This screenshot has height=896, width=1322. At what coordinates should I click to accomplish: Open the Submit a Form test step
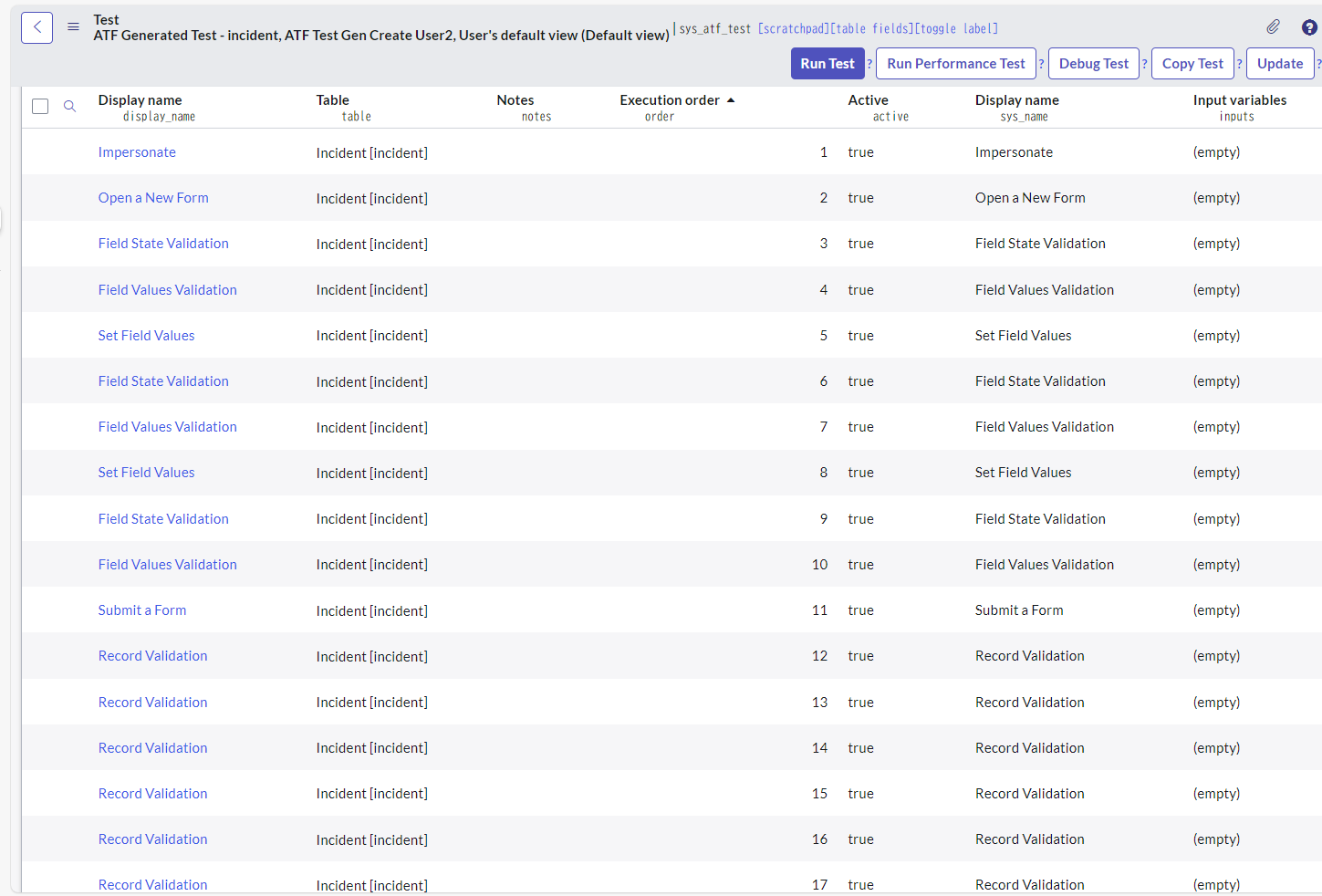click(x=142, y=609)
